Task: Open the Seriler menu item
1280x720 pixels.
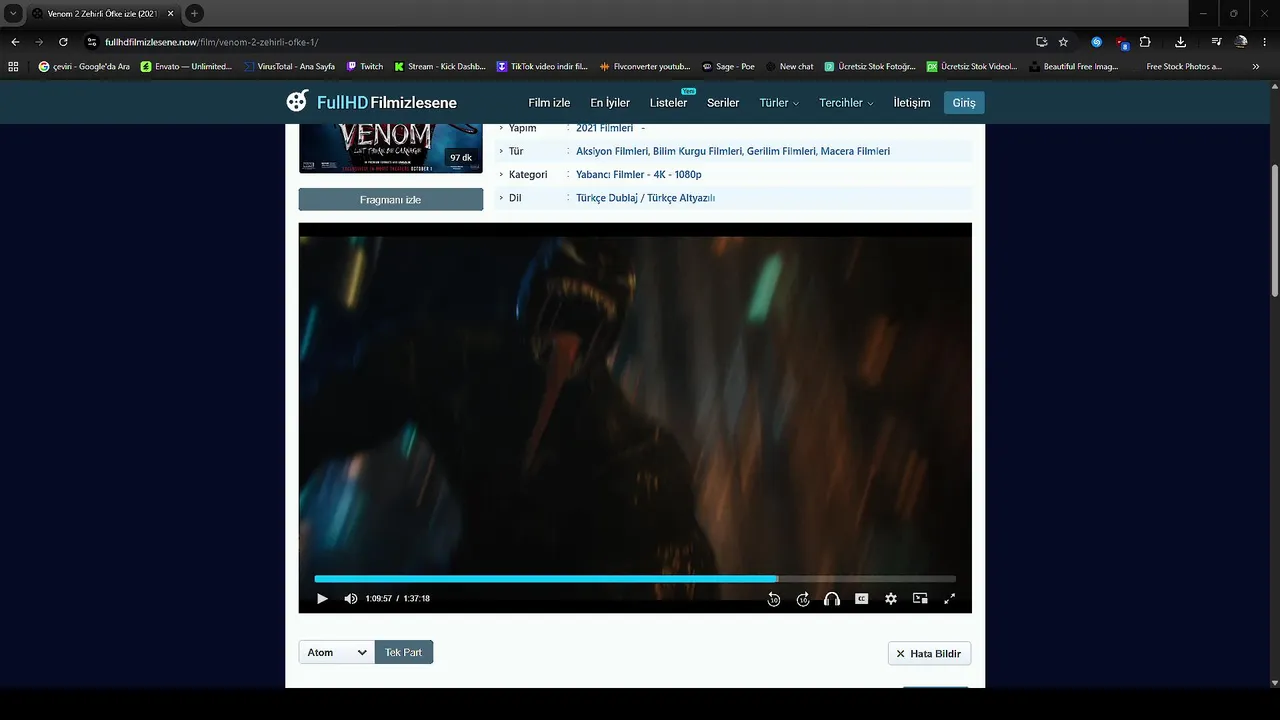Action: [x=723, y=103]
